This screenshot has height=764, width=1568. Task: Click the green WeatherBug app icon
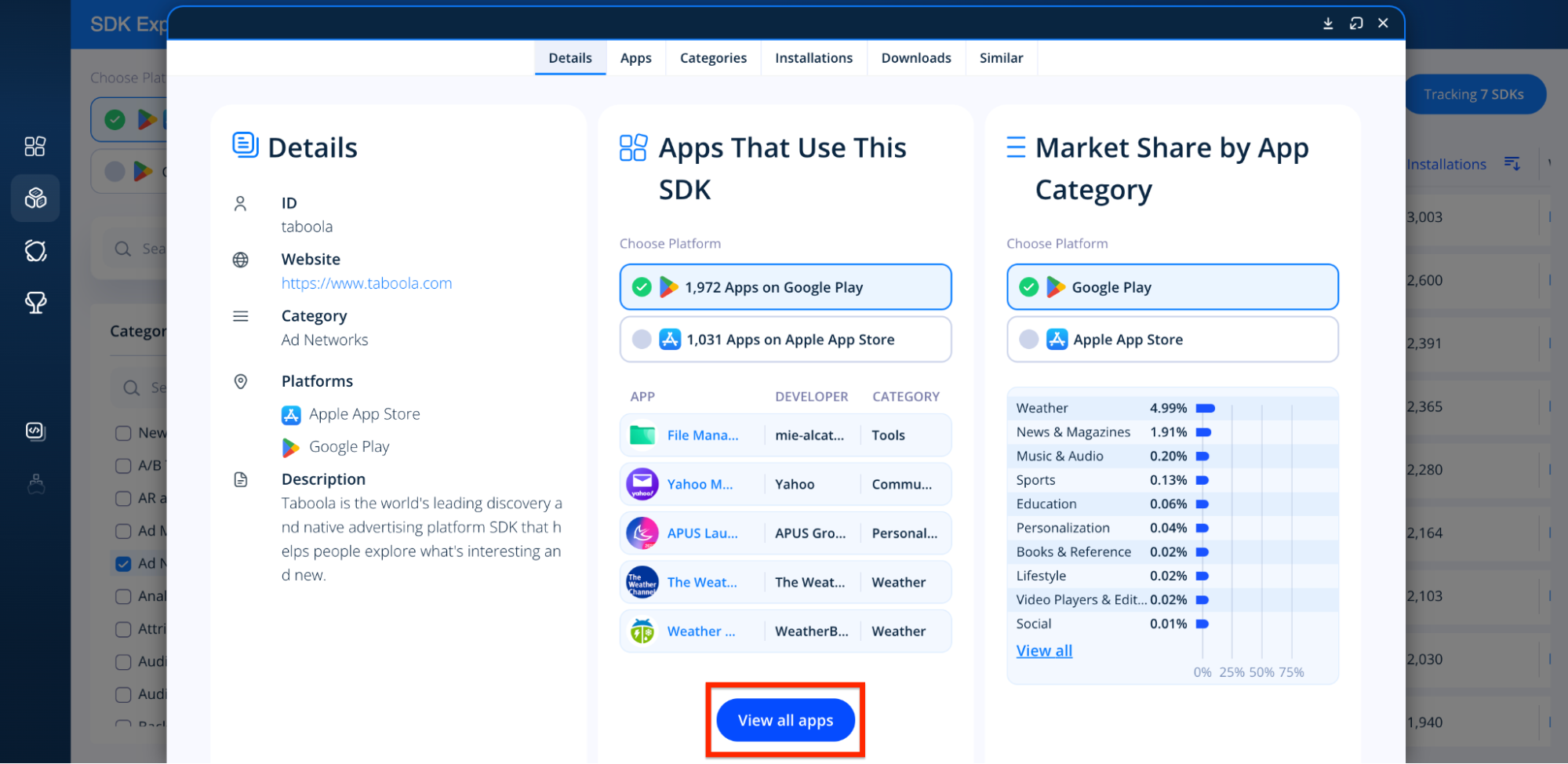coord(642,631)
